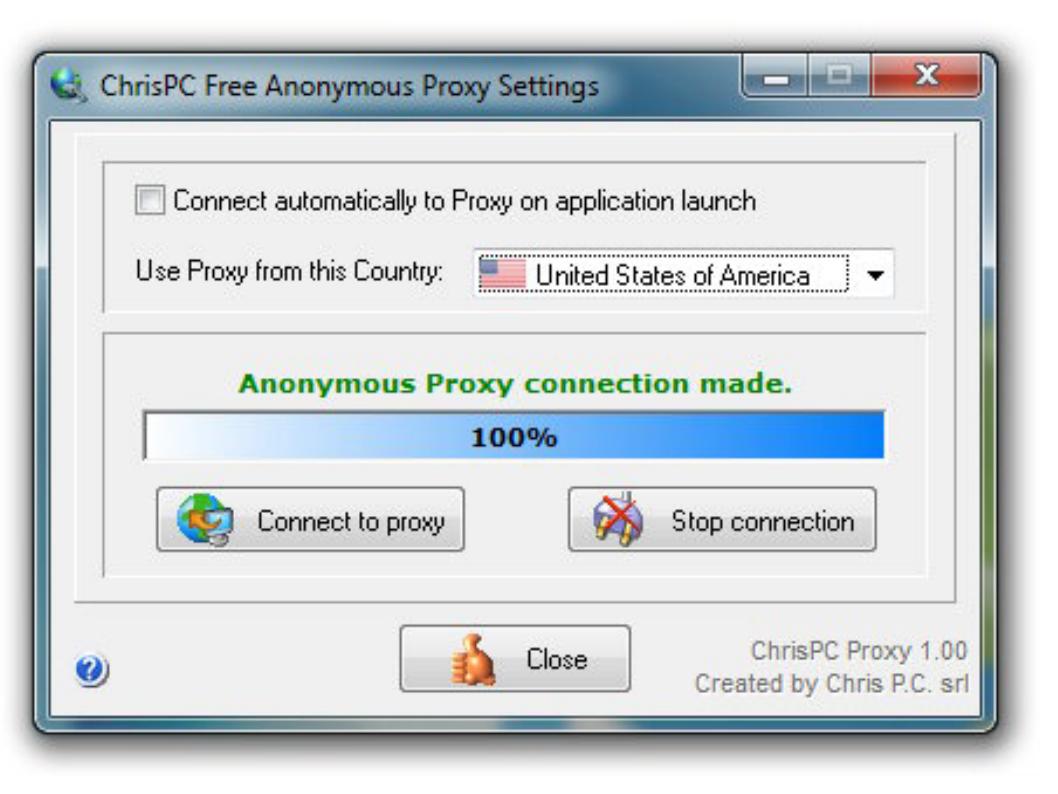The height and width of the screenshot is (794, 1058).
Task: Open help via the blue question mark icon
Action: 91,670
